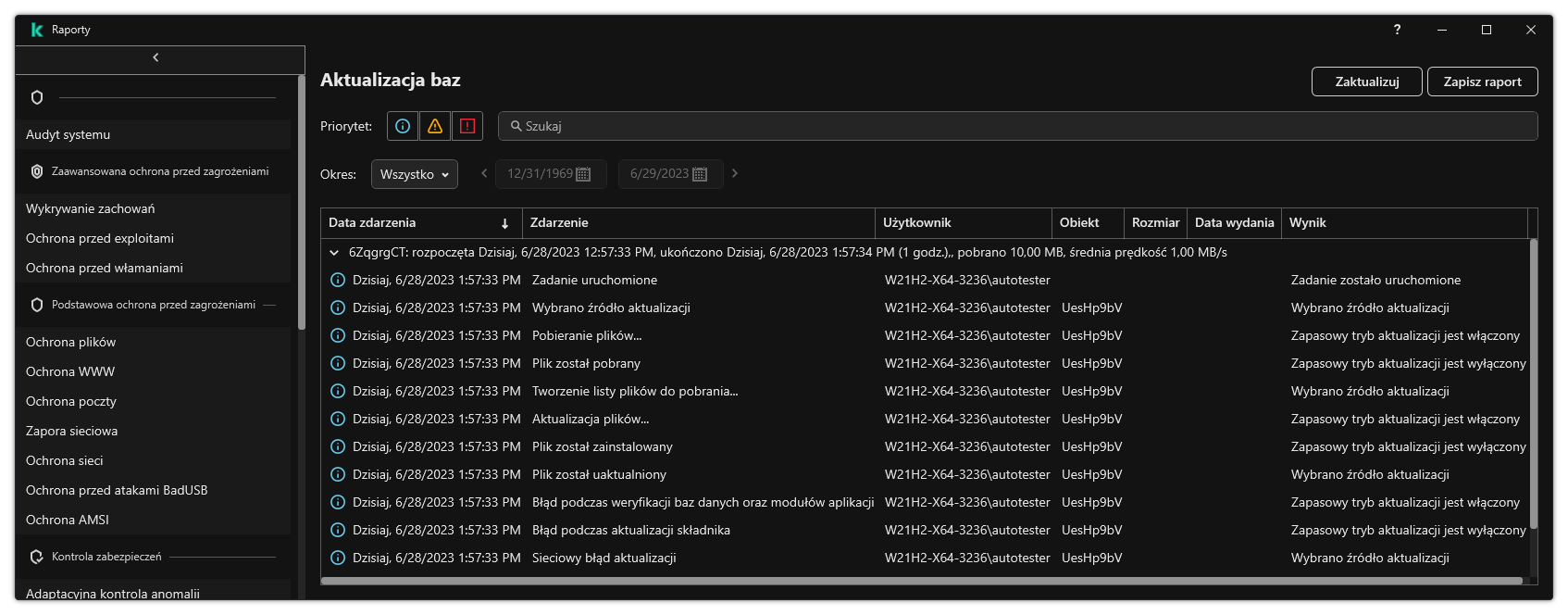The height and width of the screenshot is (615, 1568).
Task: Click the 'Zapisz raport' button
Action: click(x=1482, y=82)
